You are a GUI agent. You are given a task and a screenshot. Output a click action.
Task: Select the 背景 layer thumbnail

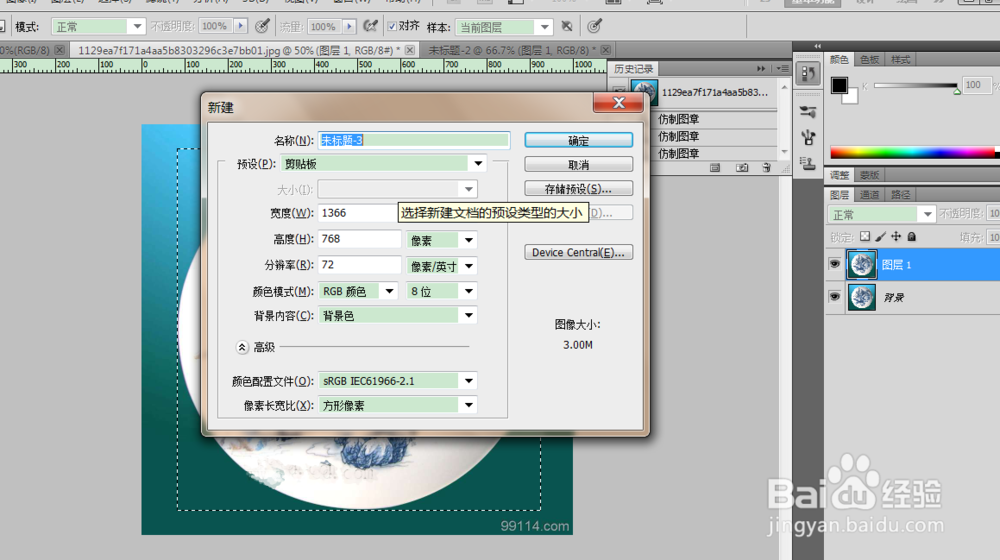point(862,297)
